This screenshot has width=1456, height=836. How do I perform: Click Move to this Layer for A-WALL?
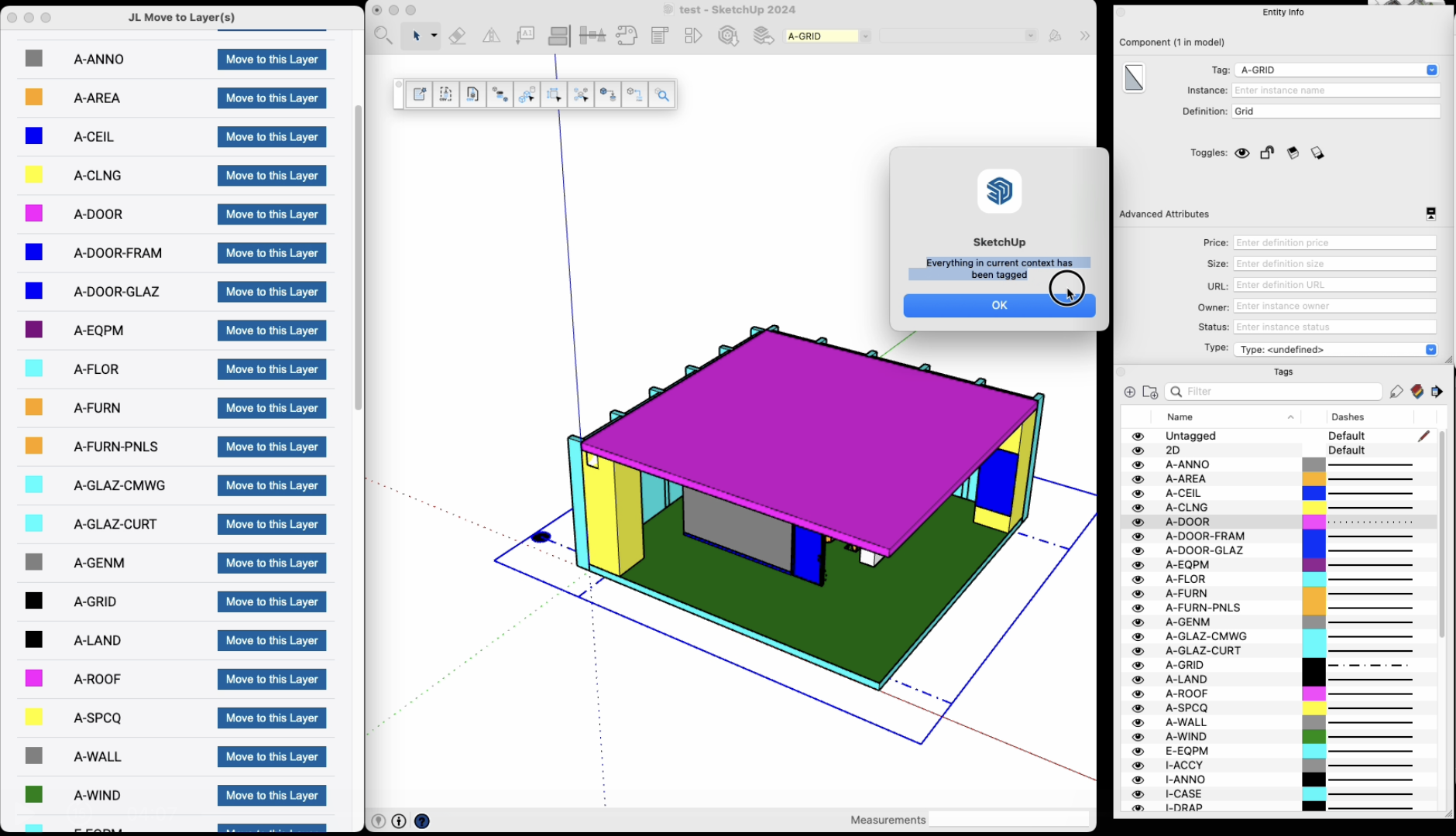click(x=272, y=757)
